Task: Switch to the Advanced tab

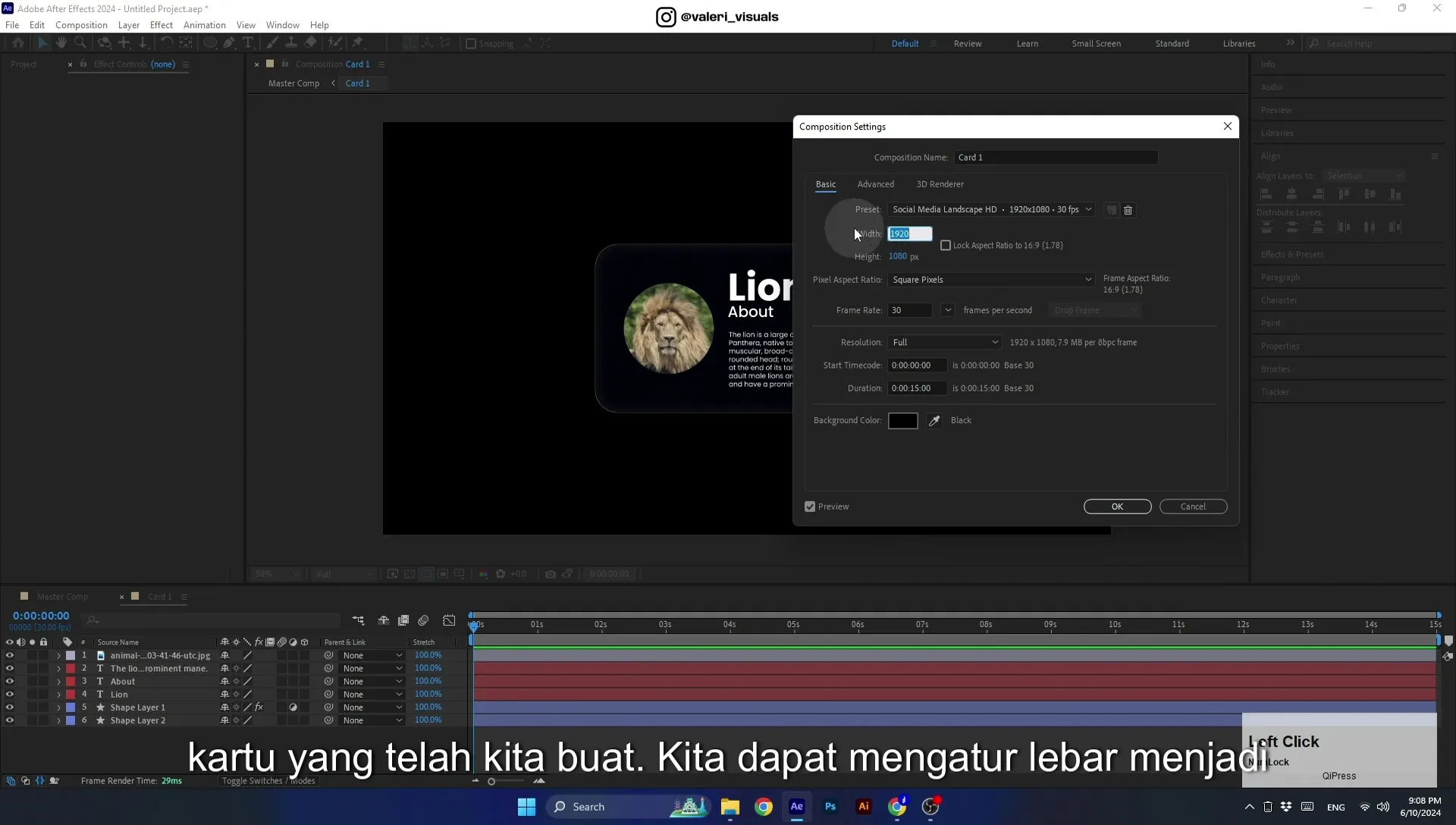Action: (875, 184)
